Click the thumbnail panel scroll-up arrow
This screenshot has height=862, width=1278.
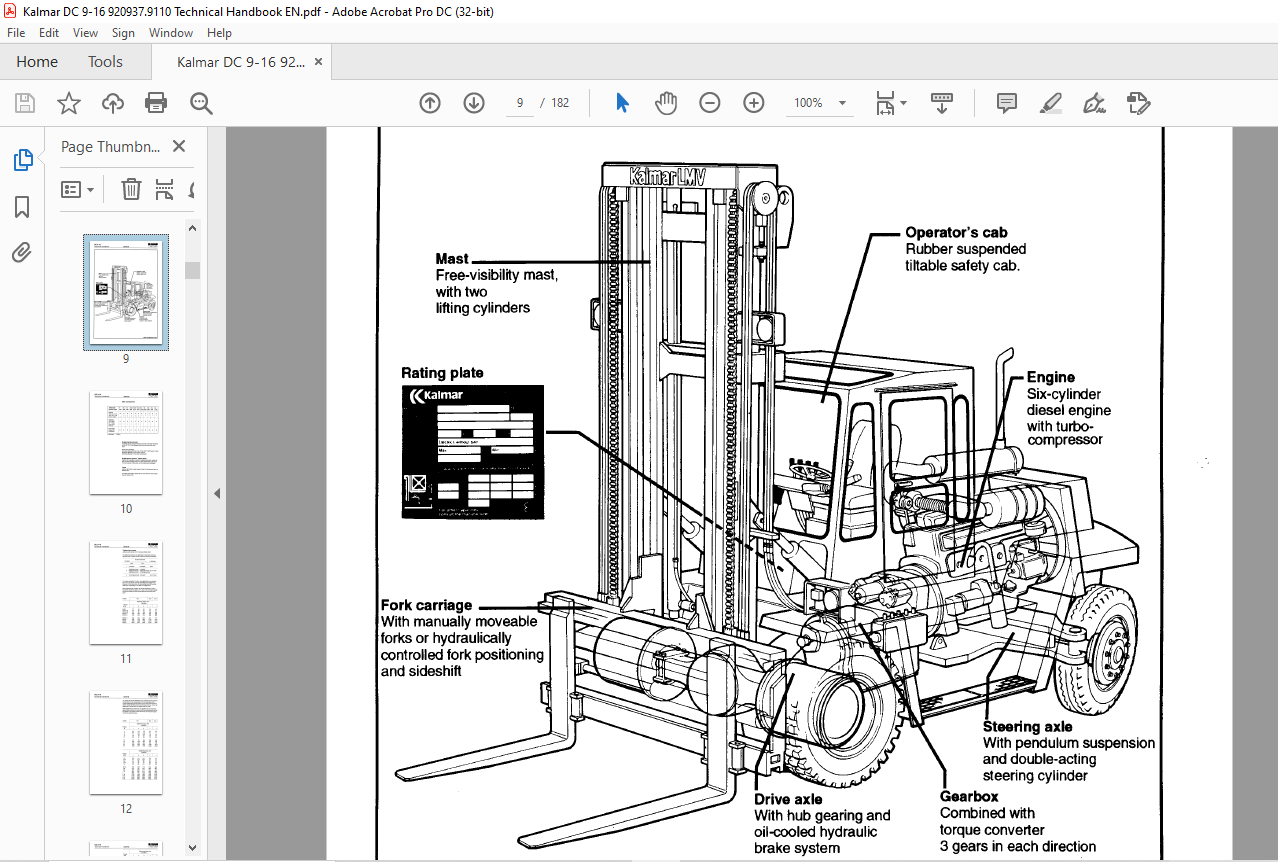click(x=193, y=228)
